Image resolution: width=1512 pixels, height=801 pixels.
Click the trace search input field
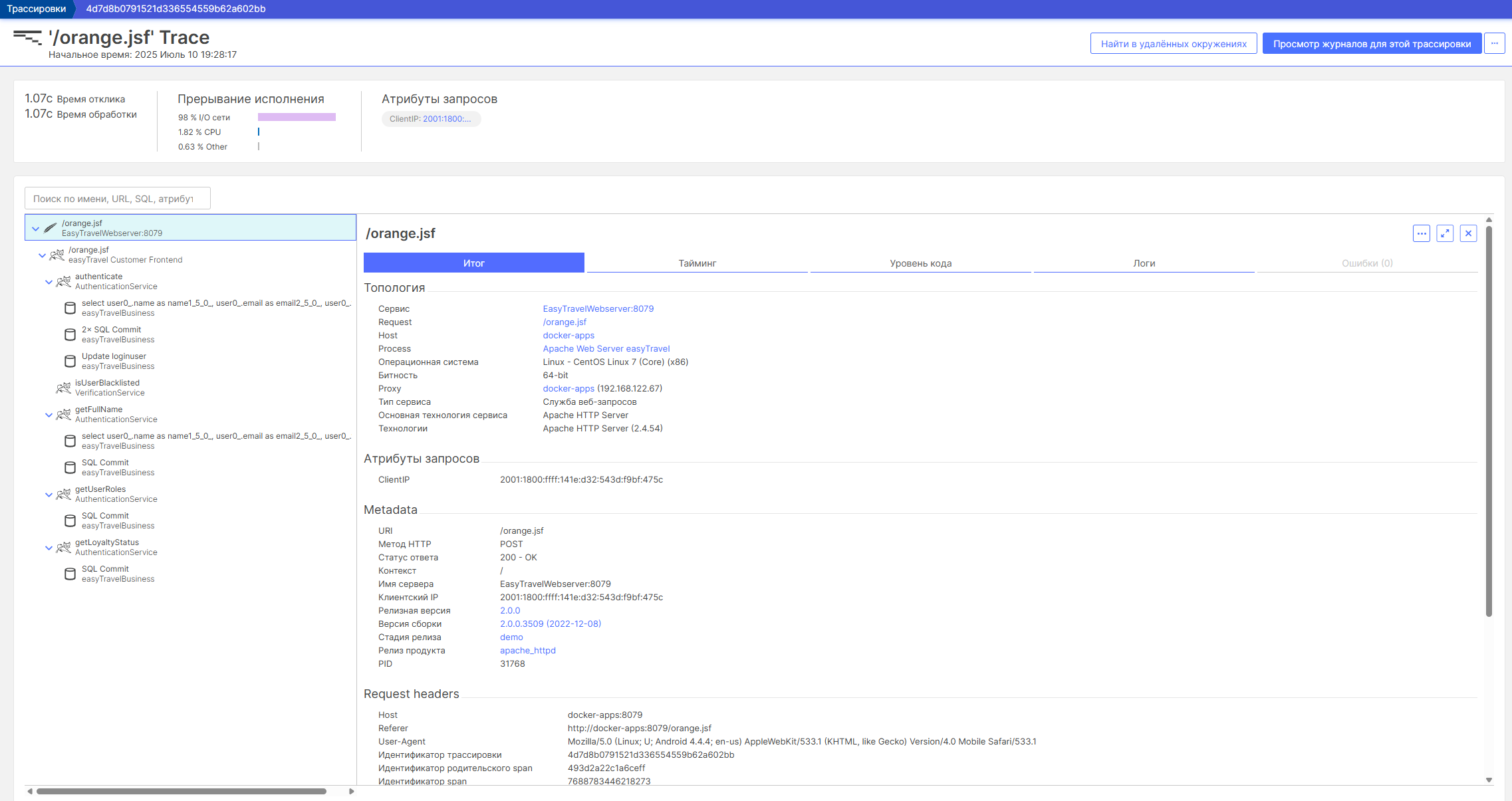tap(117, 197)
